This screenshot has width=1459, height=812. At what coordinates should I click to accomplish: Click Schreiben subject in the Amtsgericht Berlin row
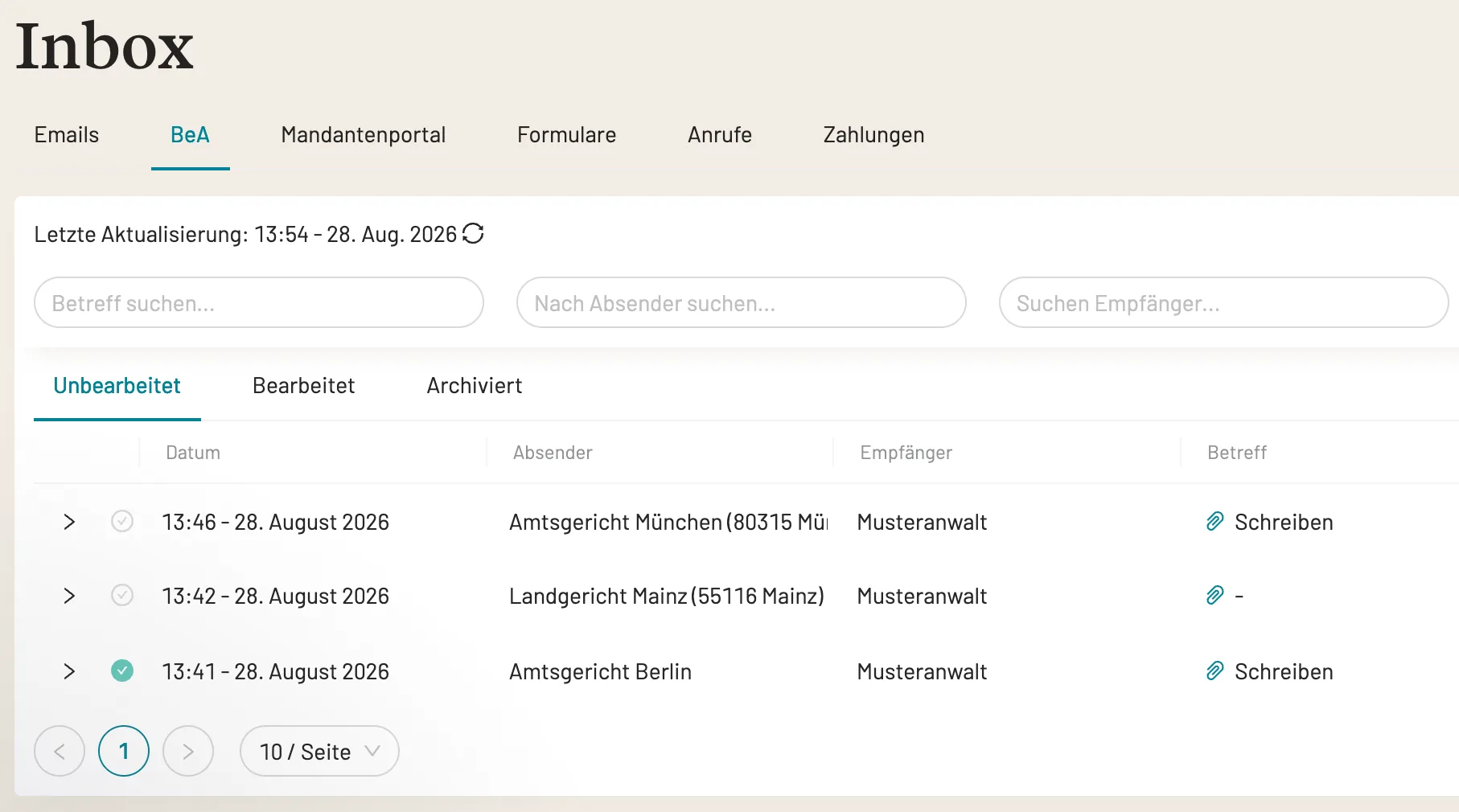pos(1284,671)
